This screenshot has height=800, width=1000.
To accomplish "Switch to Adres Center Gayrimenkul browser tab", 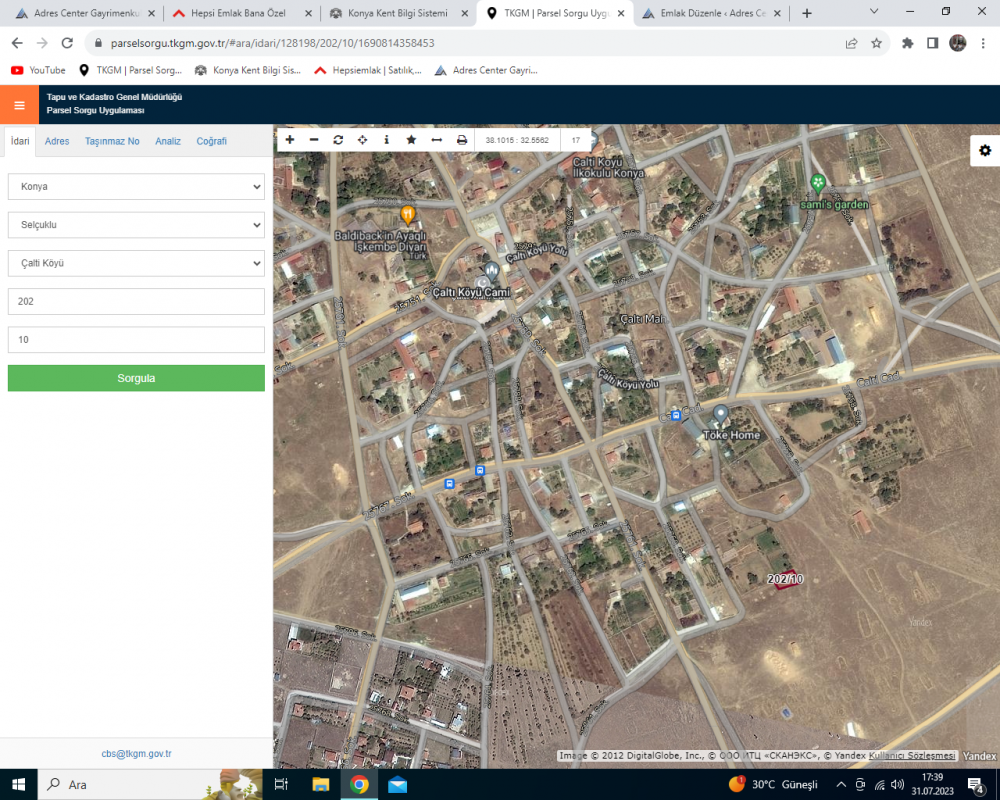I will [83, 13].
